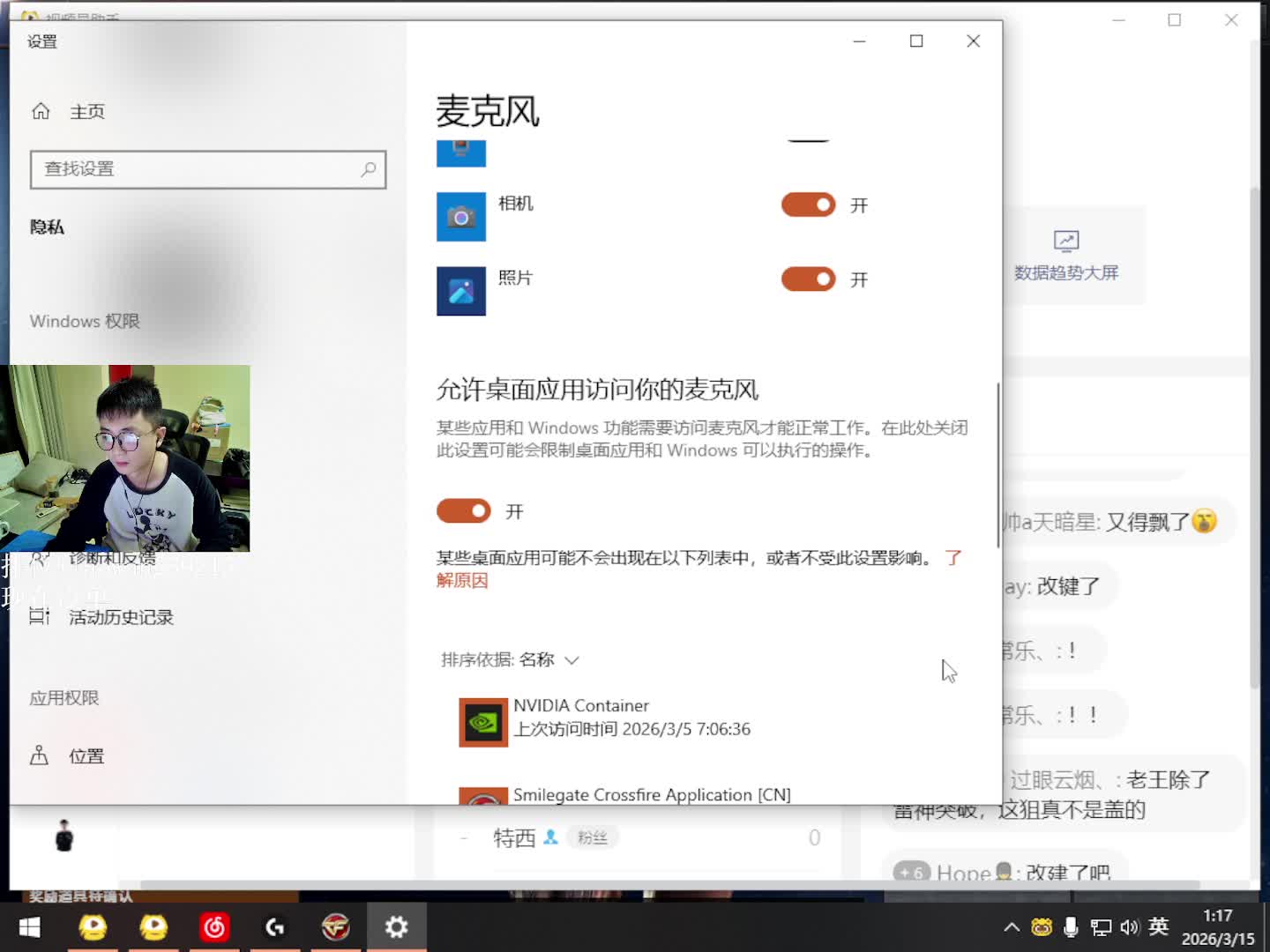This screenshot has height=952, width=1270.
Task: Open Logitech G HUB taskbar icon
Action: [x=275, y=926]
